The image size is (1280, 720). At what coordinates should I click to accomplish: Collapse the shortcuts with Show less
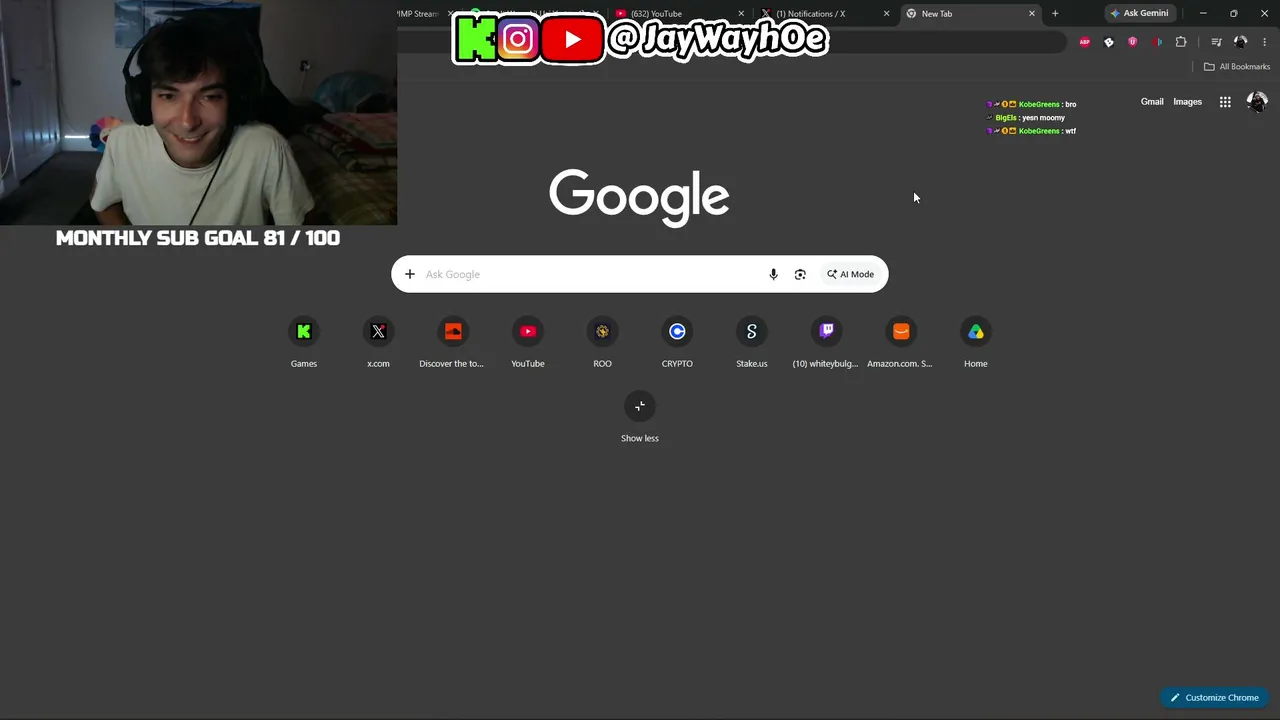(640, 417)
